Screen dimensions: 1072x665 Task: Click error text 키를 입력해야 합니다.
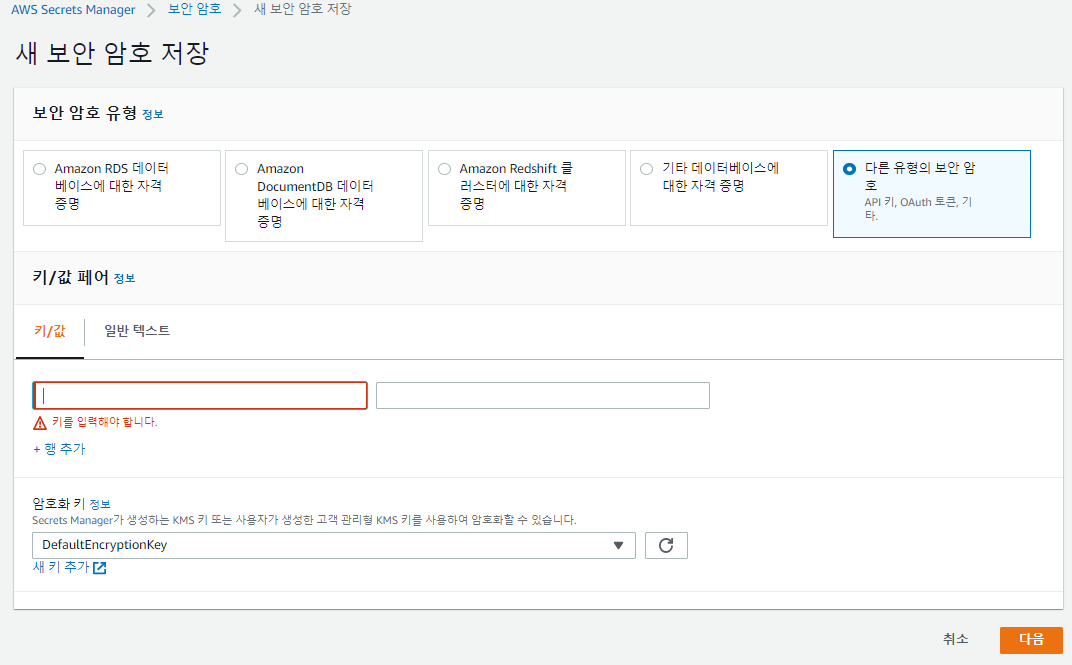105,422
